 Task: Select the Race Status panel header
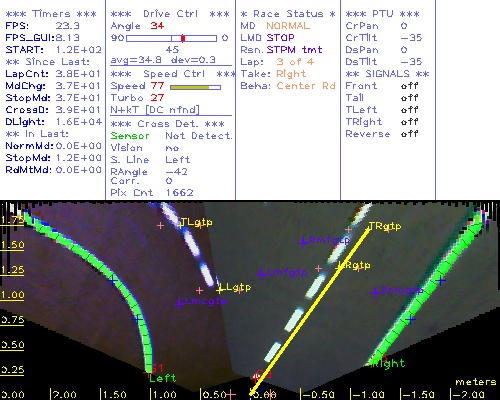click(x=288, y=14)
